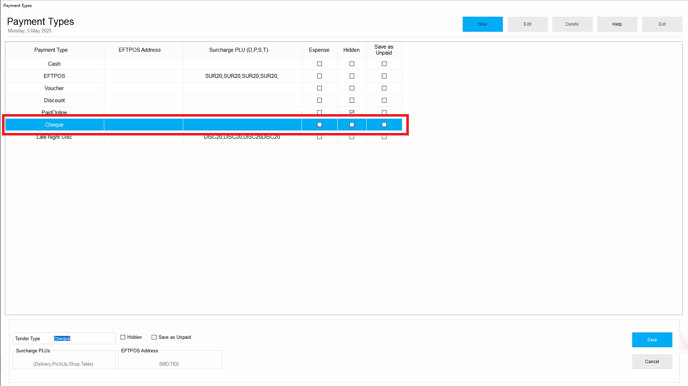
Task: Toggle Hidden checkbox for EFTPOS row
Action: [351, 76]
